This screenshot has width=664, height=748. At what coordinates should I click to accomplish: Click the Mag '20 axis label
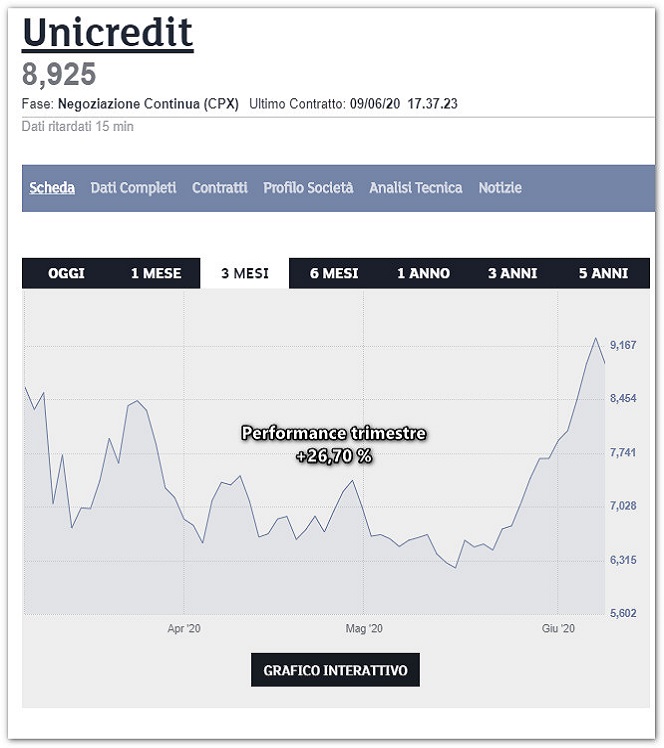pyautogui.click(x=364, y=629)
